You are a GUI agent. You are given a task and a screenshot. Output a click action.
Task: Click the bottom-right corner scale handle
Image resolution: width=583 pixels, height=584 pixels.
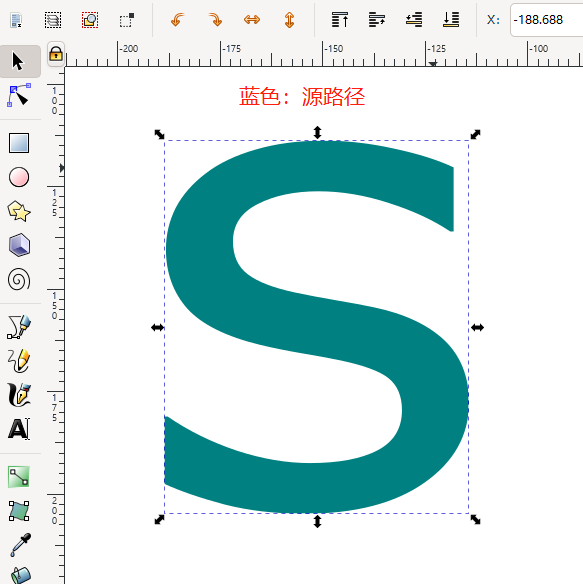coord(475,519)
